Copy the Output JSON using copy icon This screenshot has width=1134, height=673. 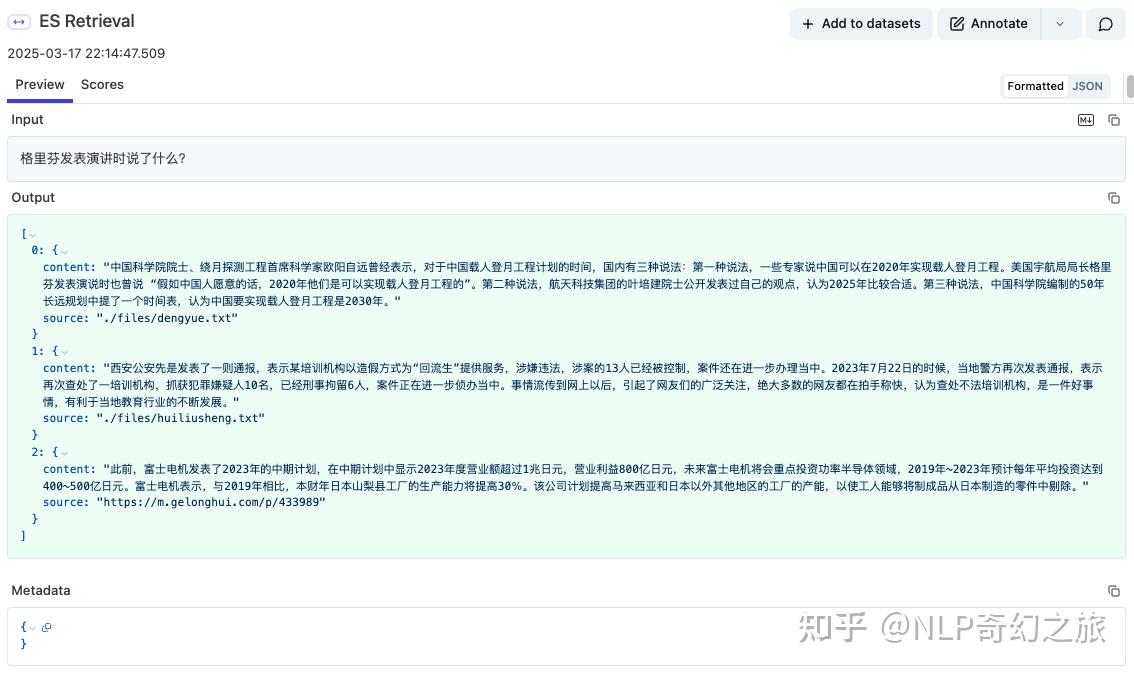(x=1114, y=197)
